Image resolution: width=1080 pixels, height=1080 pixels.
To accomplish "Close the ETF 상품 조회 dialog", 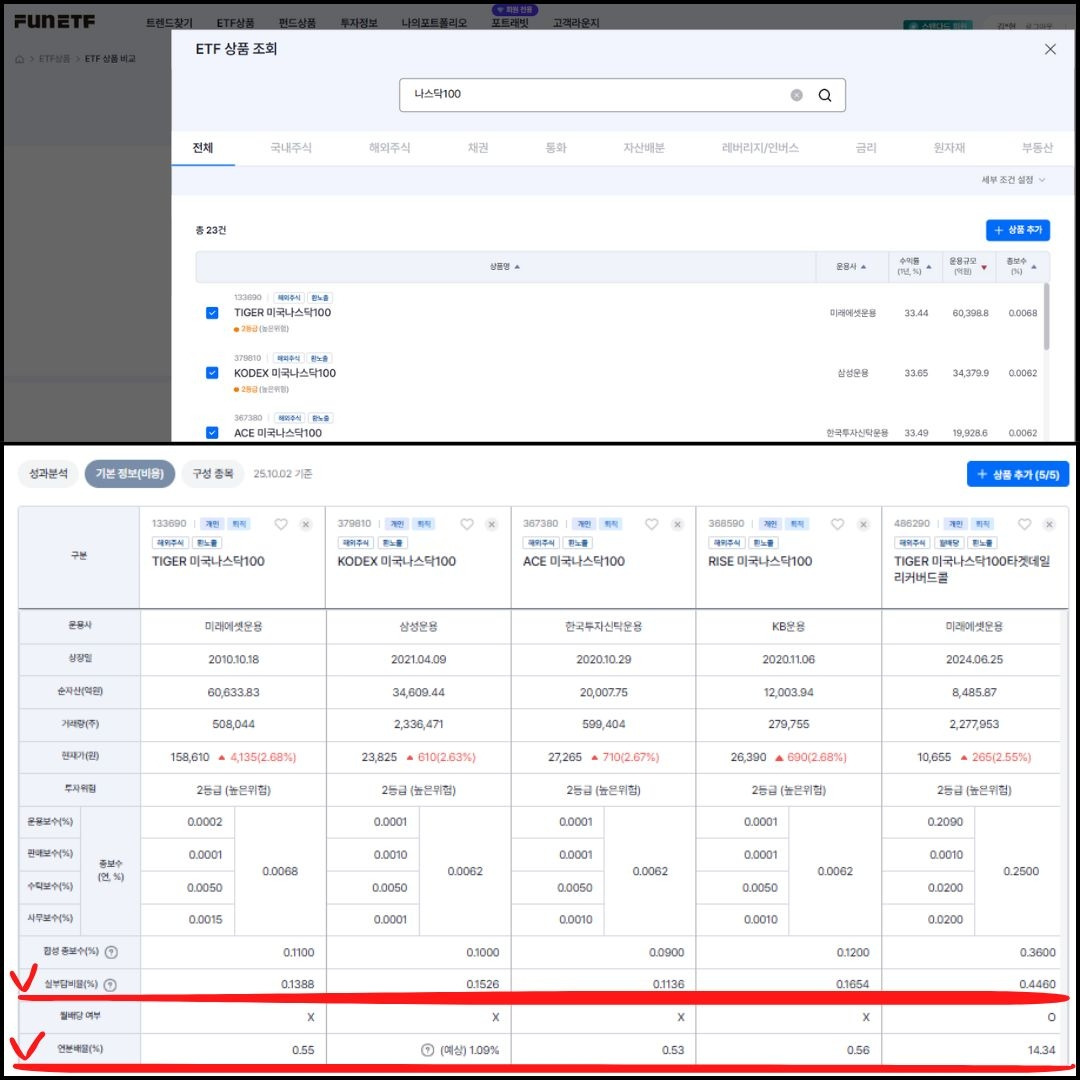I will tap(1050, 49).
